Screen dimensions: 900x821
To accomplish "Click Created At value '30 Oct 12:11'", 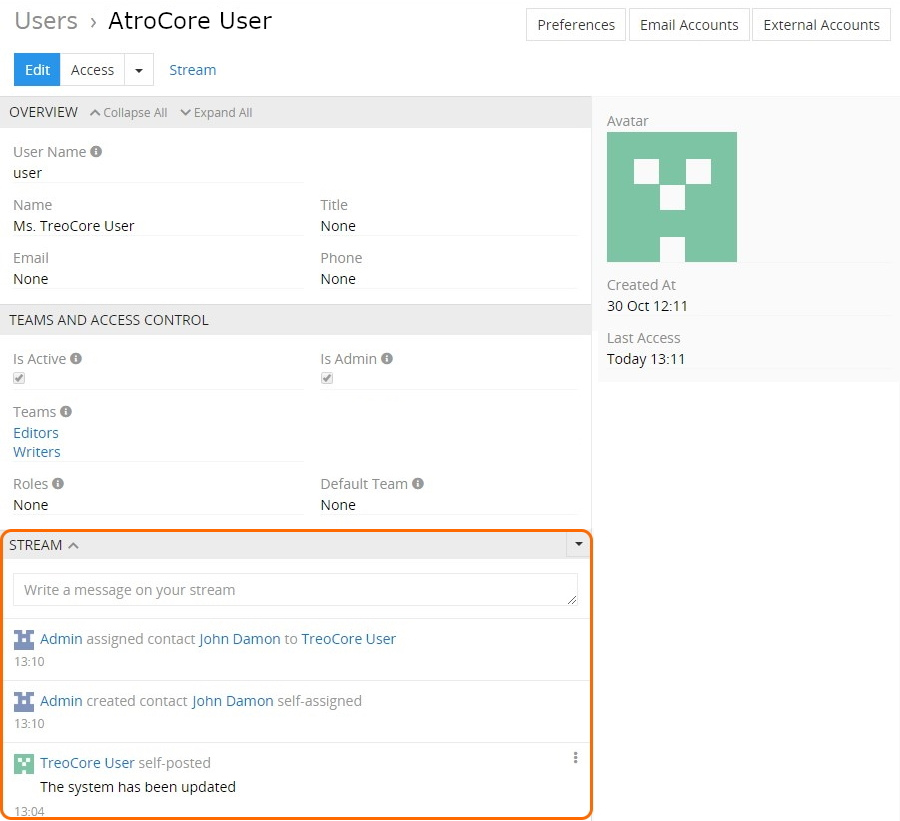I will point(647,306).
